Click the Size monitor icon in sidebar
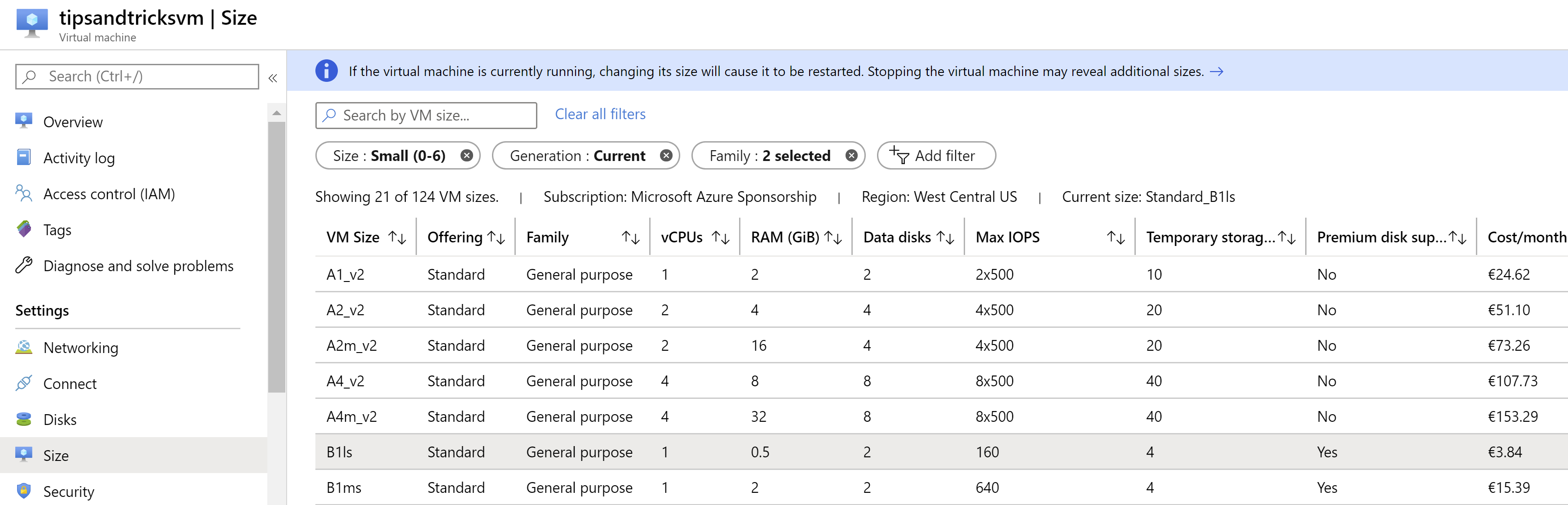This screenshot has height=505, width=1568. coord(24,455)
